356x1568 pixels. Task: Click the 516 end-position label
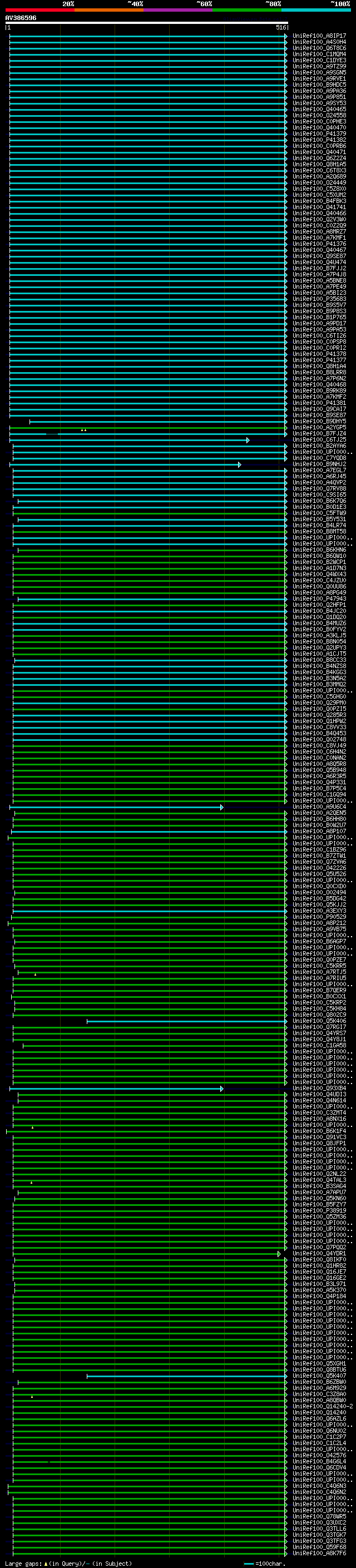280,27
